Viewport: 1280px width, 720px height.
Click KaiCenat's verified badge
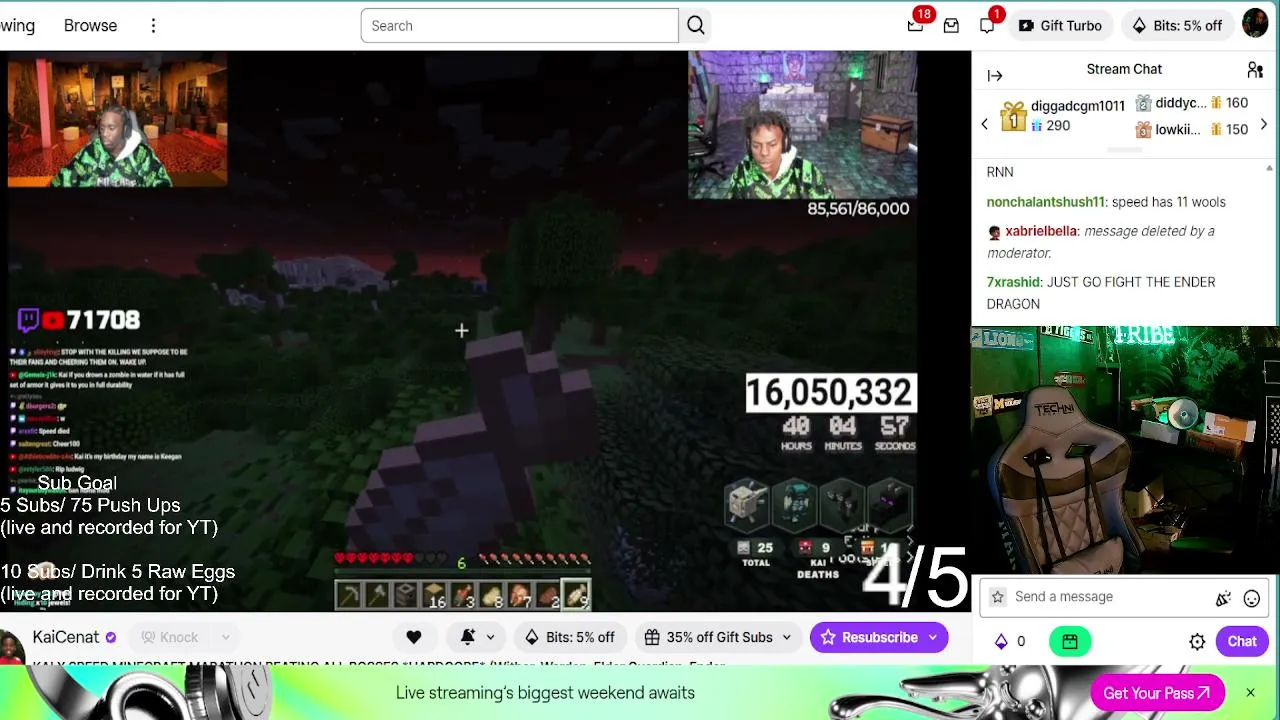(x=111, y=637)
